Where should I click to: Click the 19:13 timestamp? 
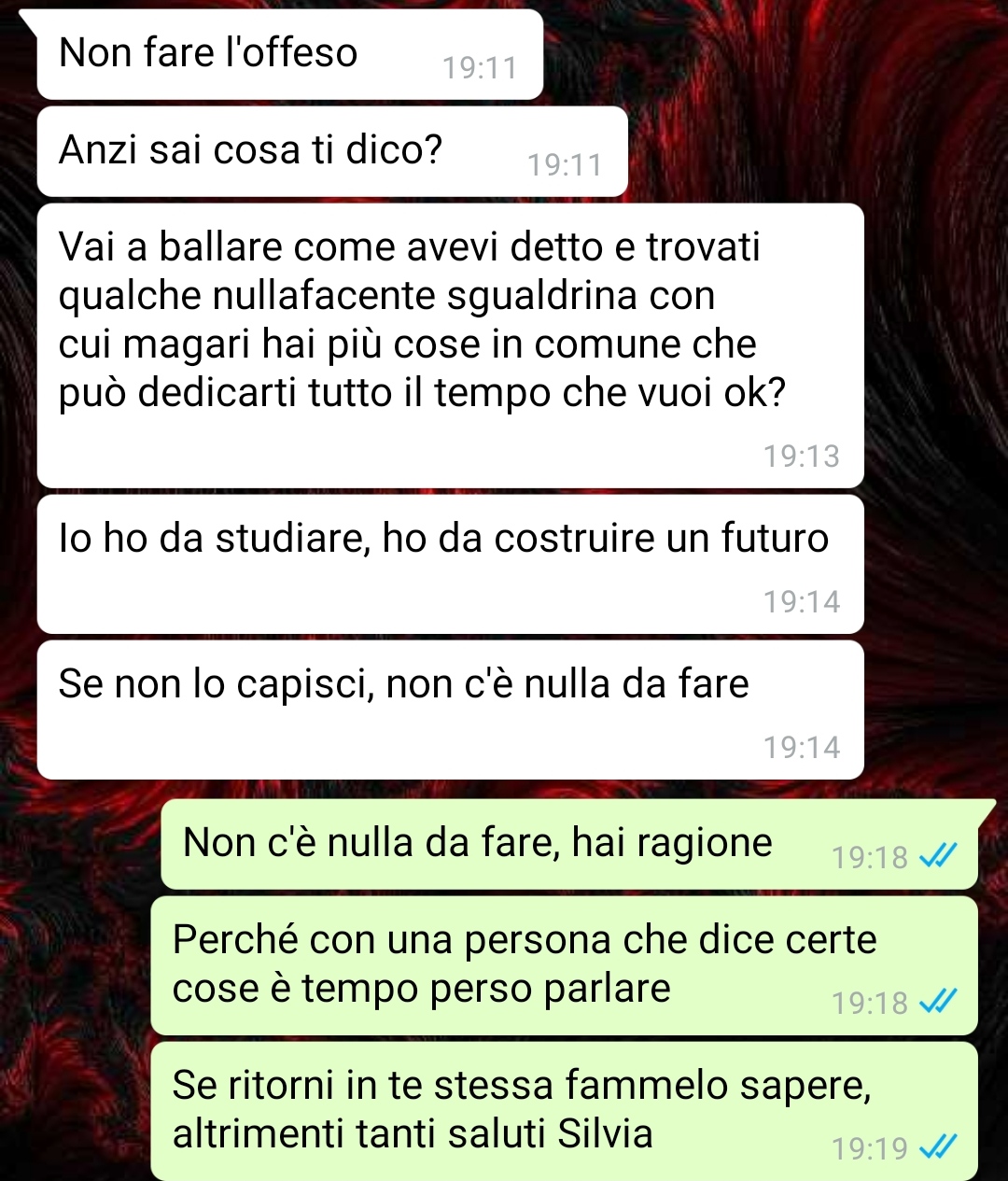[802, 456]
